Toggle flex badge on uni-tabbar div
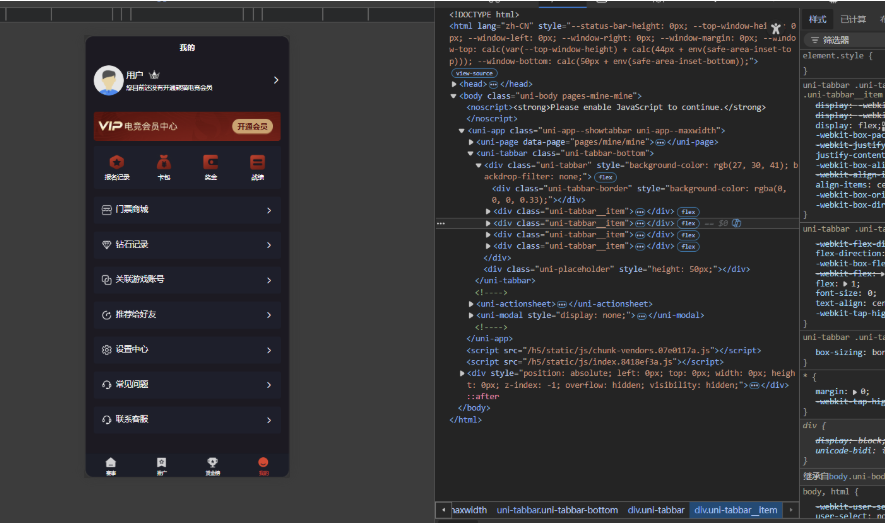Viewport: 885px width, 523px height. 606,177
